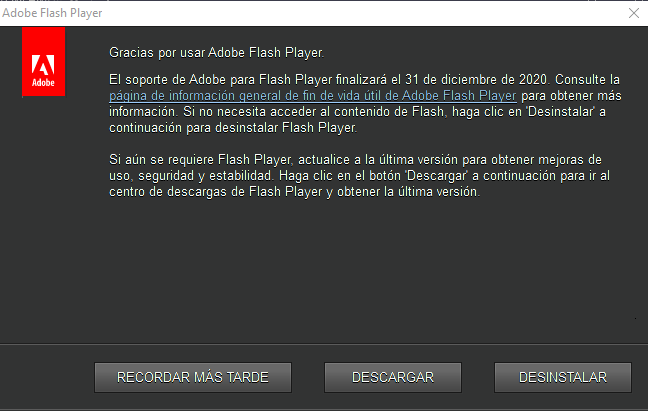
Task: Click the "Adobe Flash Player" window title
Action: [x=52, y=13]
